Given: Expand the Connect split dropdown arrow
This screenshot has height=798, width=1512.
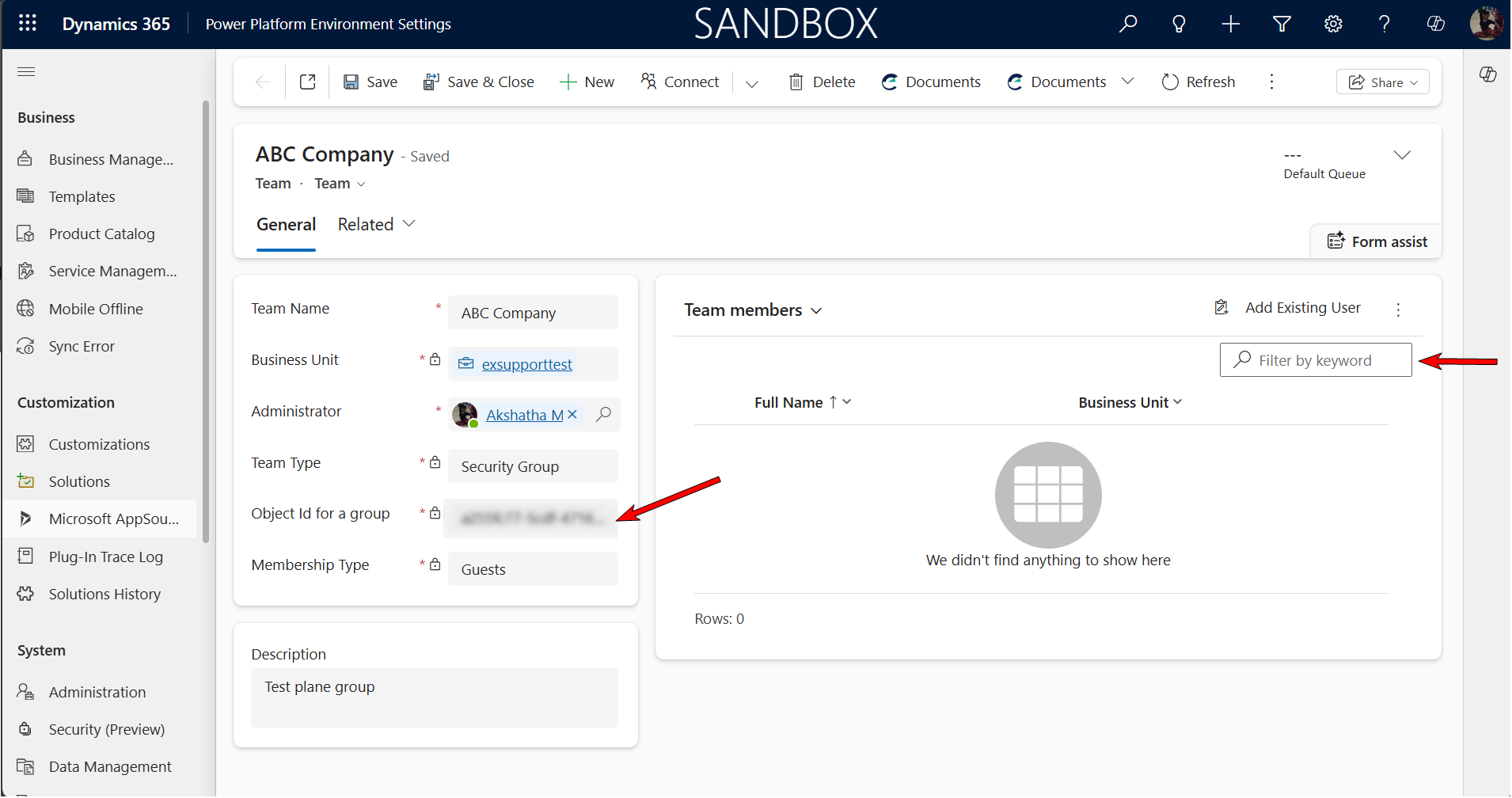Looking at the screenshot, I should pos(752,82).
